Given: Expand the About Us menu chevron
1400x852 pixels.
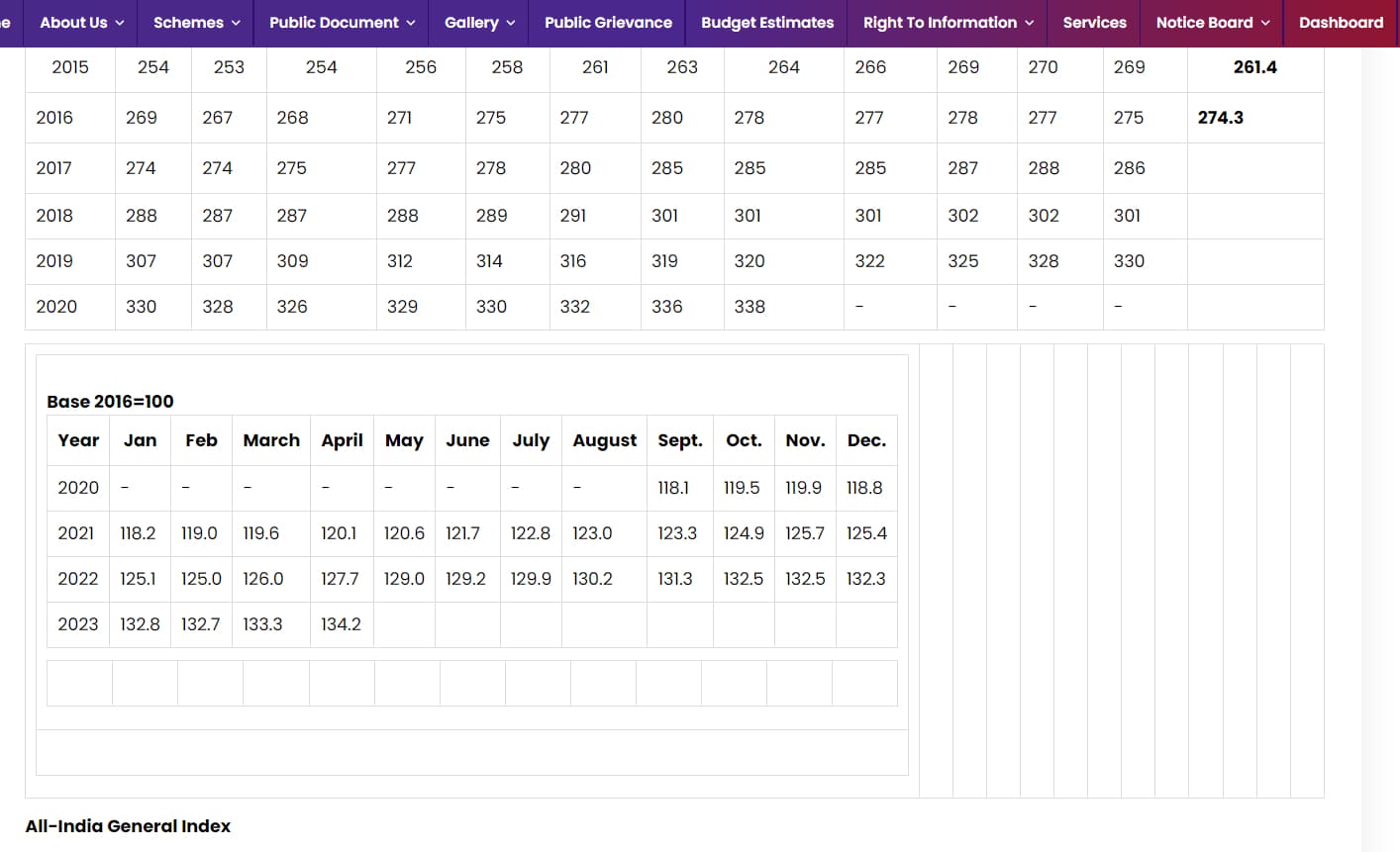Looking at the screenshot, I should pos(120,23).
